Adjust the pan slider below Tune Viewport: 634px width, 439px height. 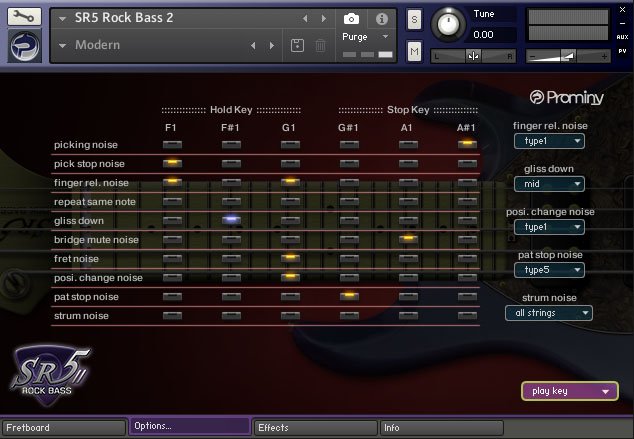point(474,56)
